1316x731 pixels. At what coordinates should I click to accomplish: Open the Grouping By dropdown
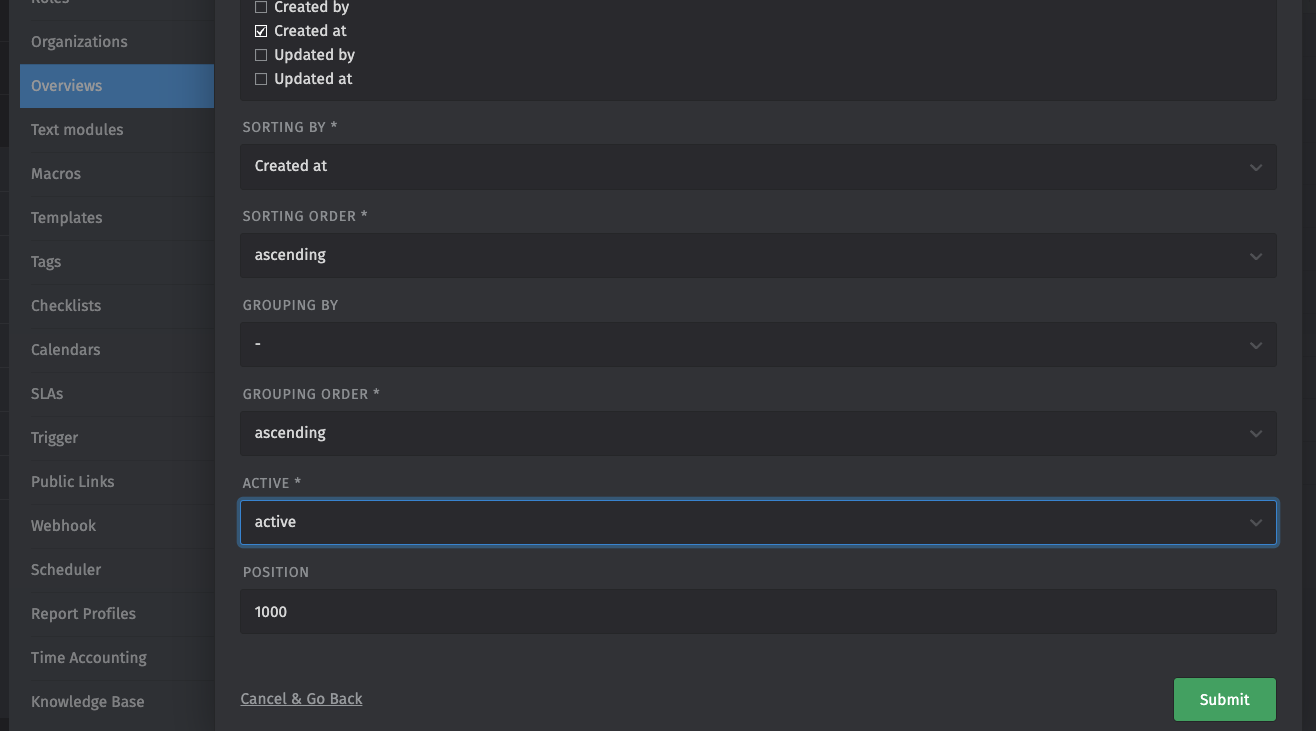757,345
